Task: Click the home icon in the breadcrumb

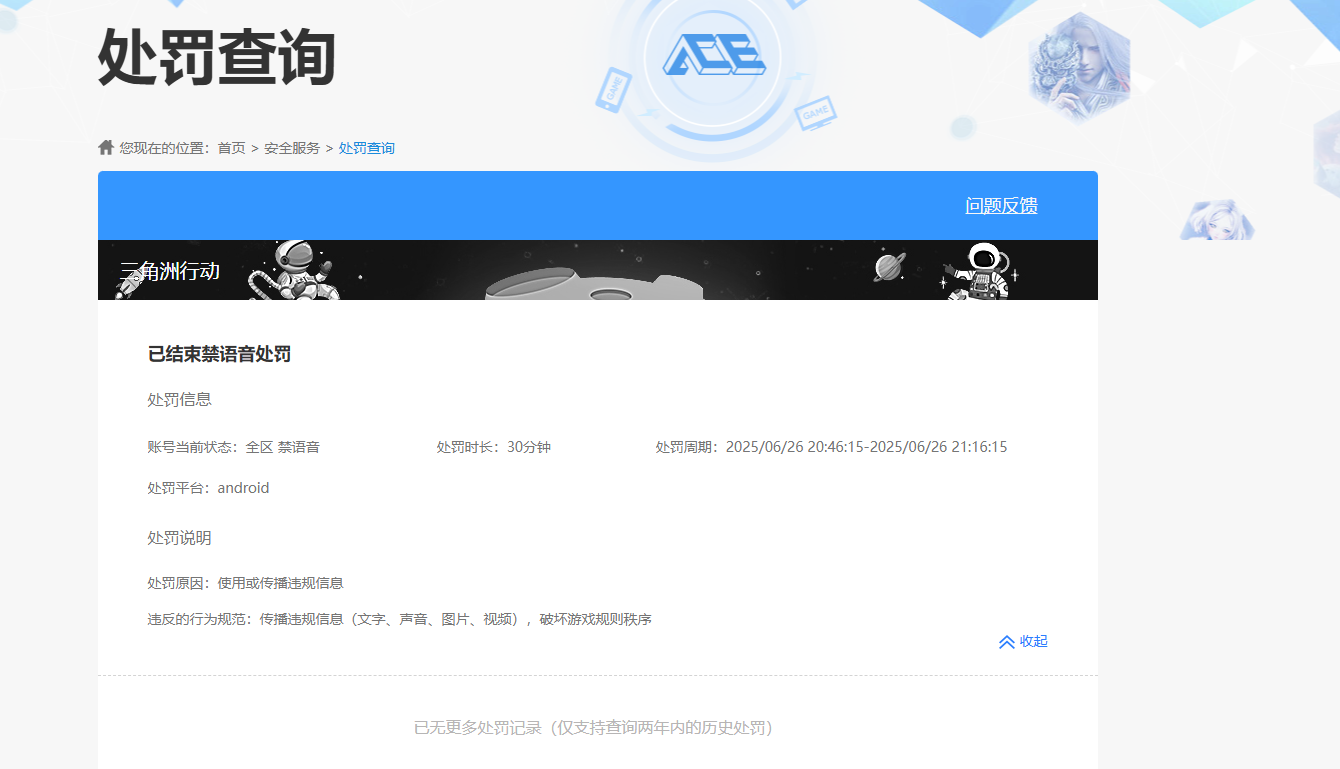Action: [106, 148]
